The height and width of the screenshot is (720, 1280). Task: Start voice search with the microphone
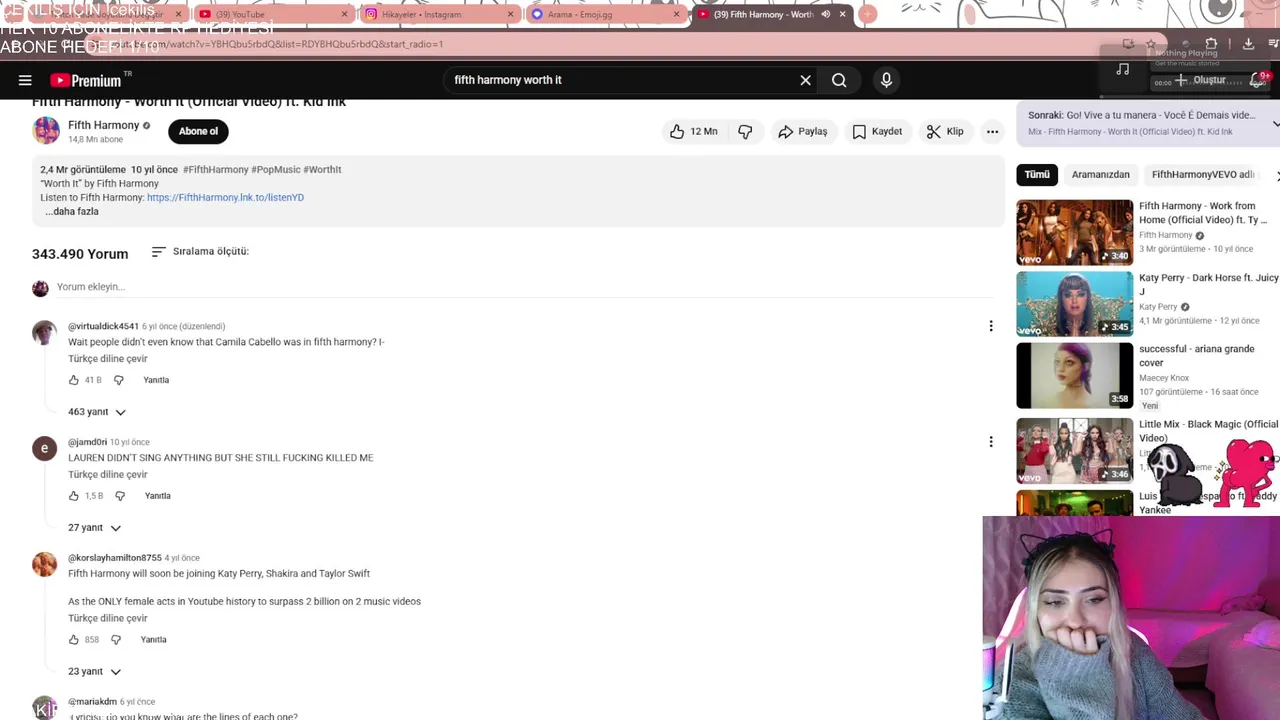(x=886, y=80)
